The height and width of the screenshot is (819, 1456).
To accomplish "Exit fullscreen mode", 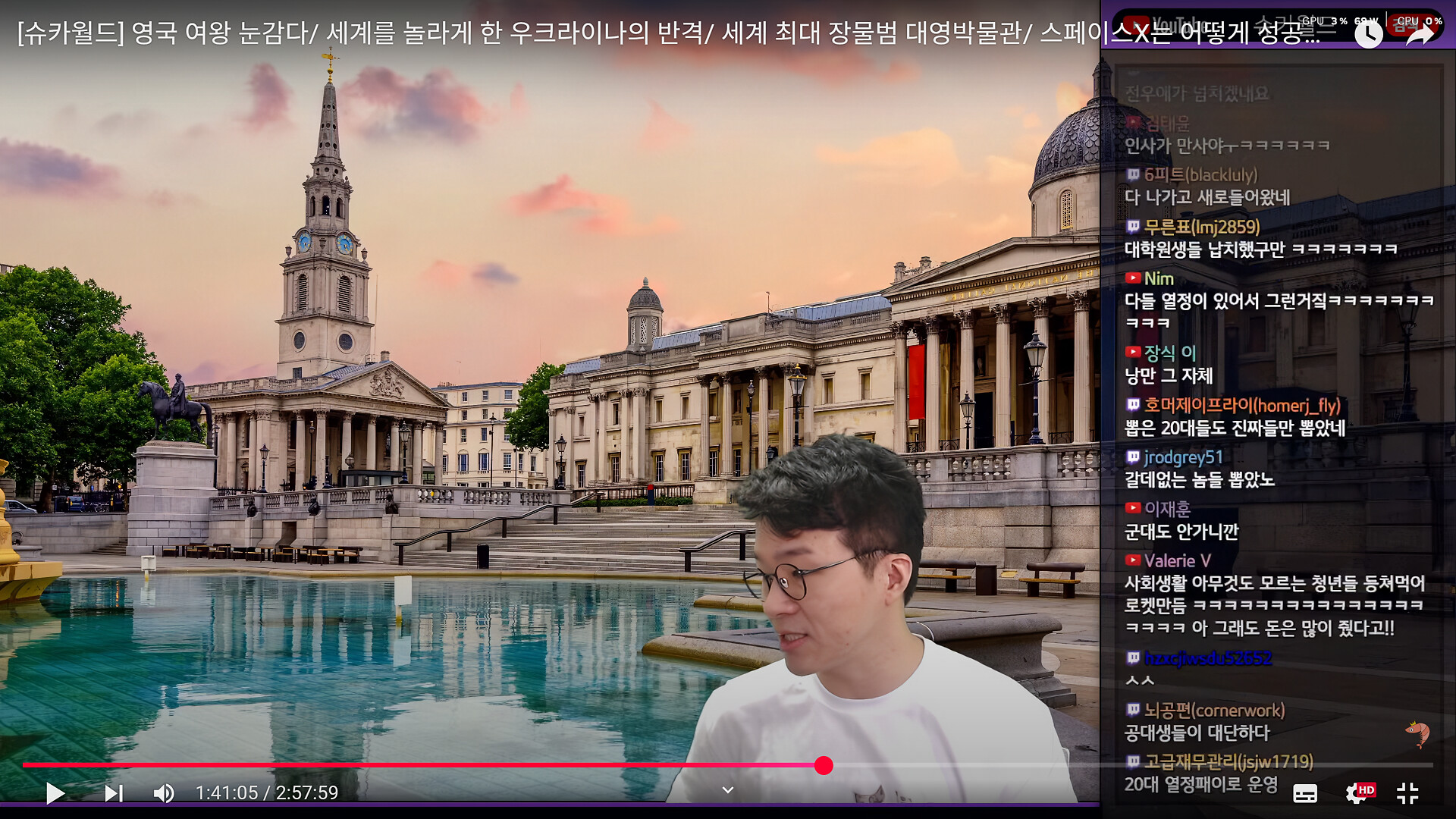I will coord(1407,793).
